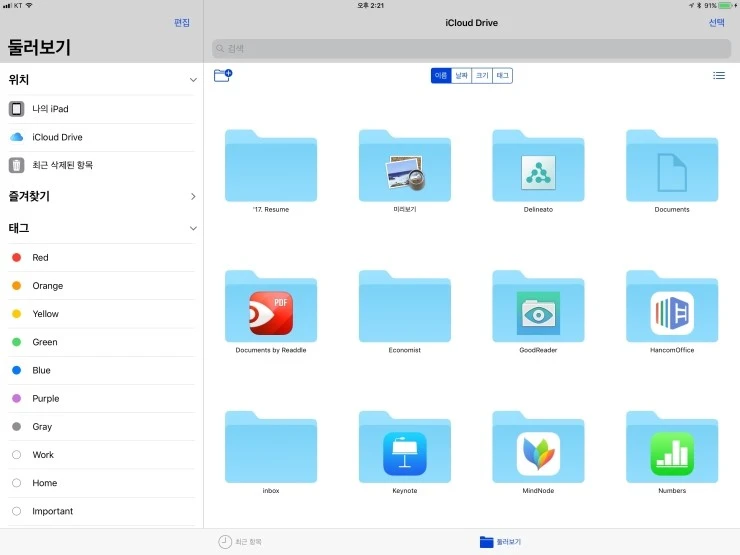This screenshot has width=740, height=555.
Task: Tap the battery indicator in status bar
Action: (727, 5)
